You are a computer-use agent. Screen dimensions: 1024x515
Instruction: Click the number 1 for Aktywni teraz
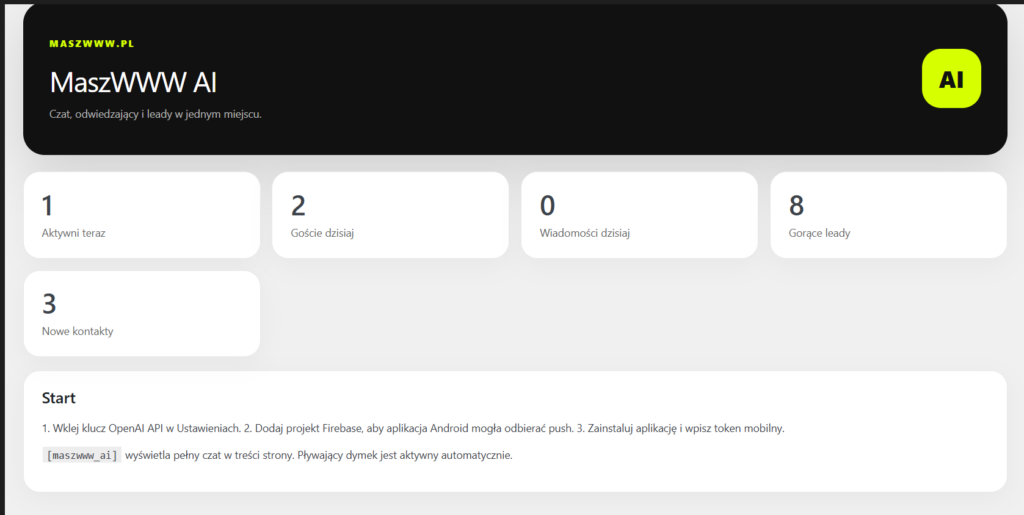[x=47, y=206]
